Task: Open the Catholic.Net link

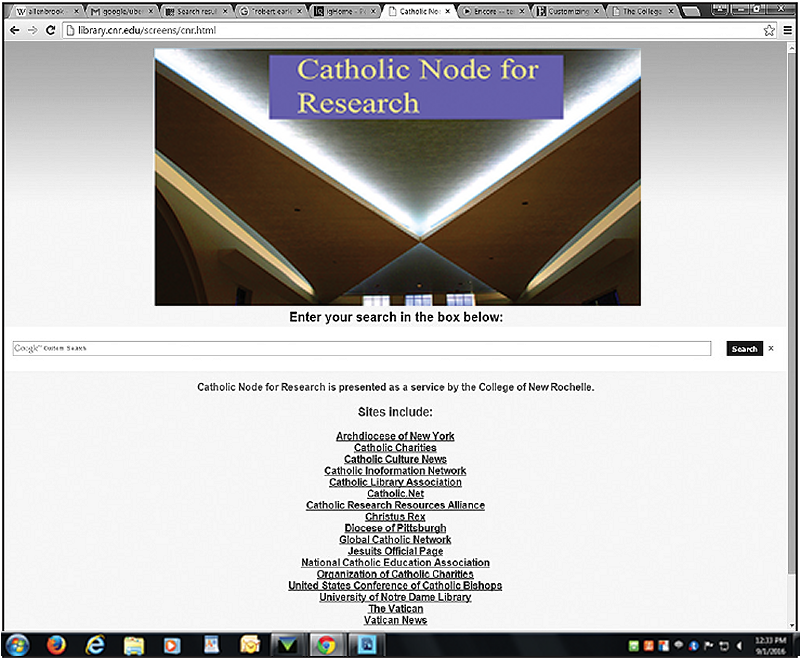Action: (x=395, y=493)
